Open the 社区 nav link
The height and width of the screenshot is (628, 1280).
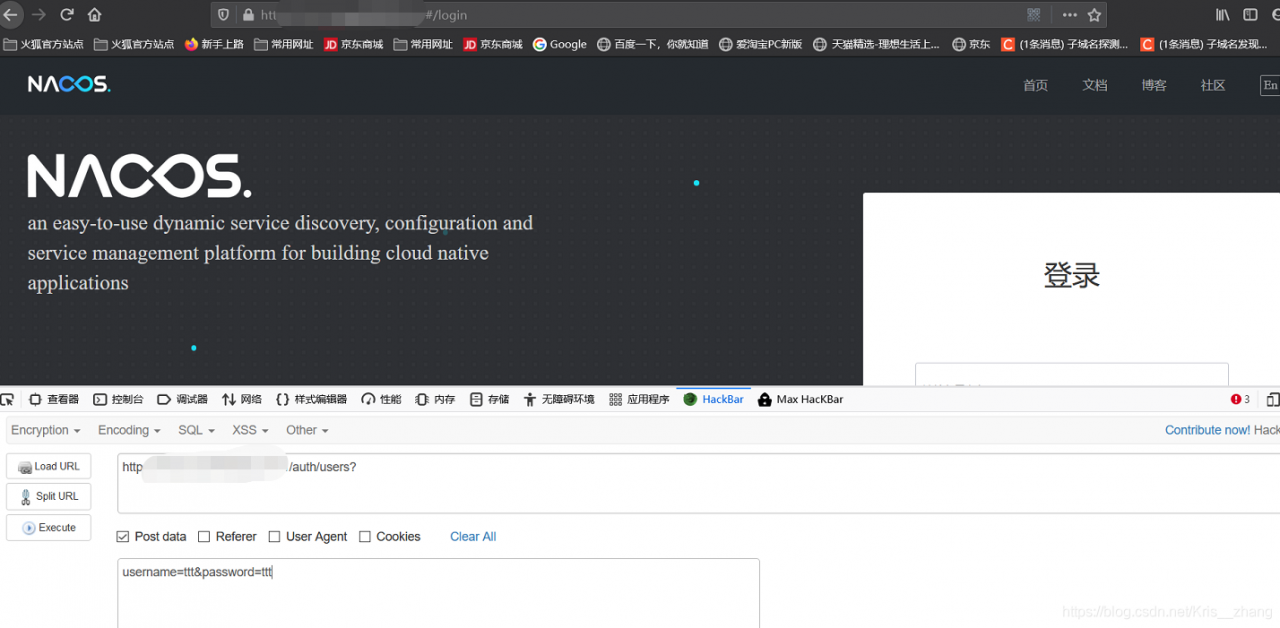pos(1213,85)
